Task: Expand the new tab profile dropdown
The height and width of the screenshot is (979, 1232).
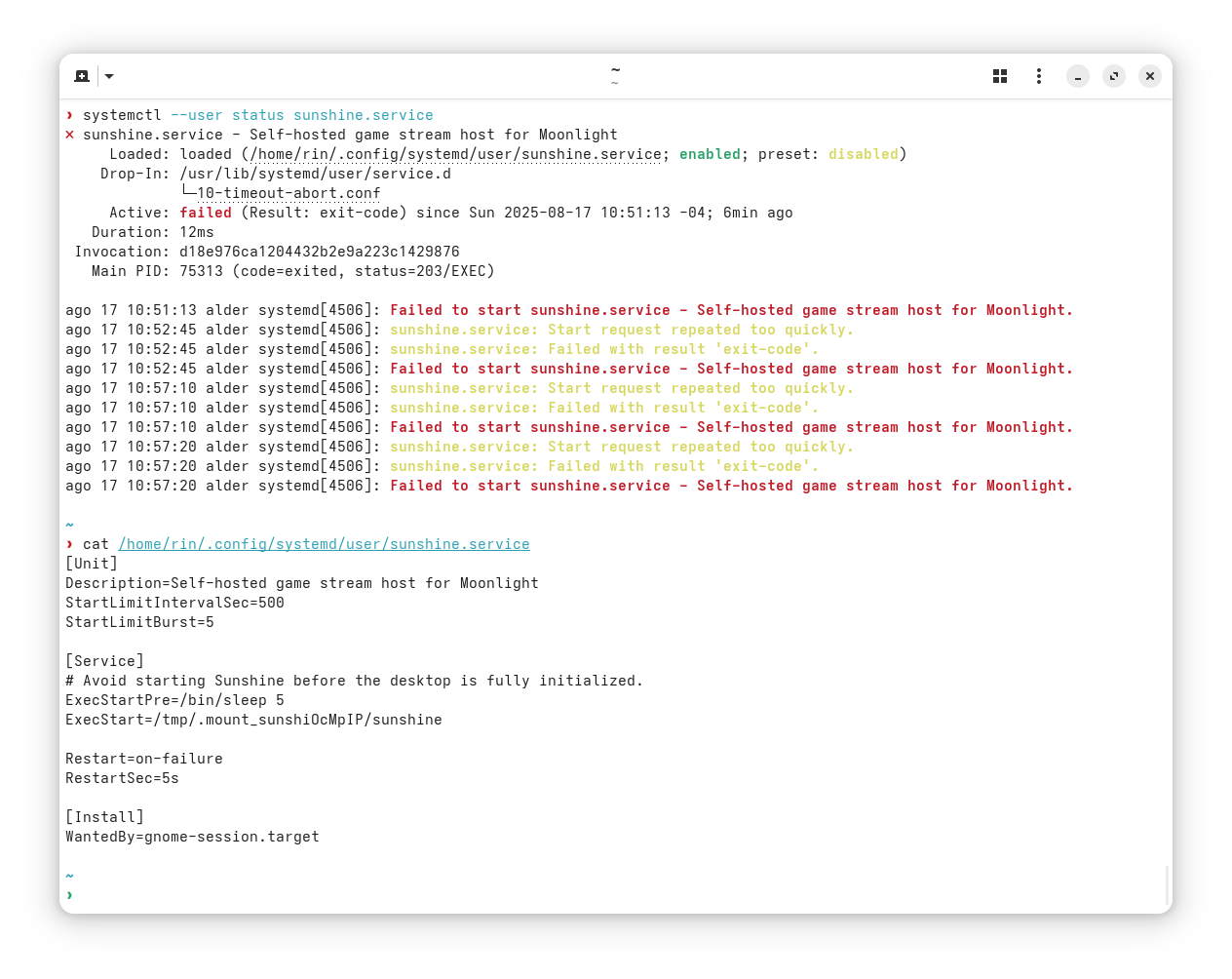Action: pos(109,76)
